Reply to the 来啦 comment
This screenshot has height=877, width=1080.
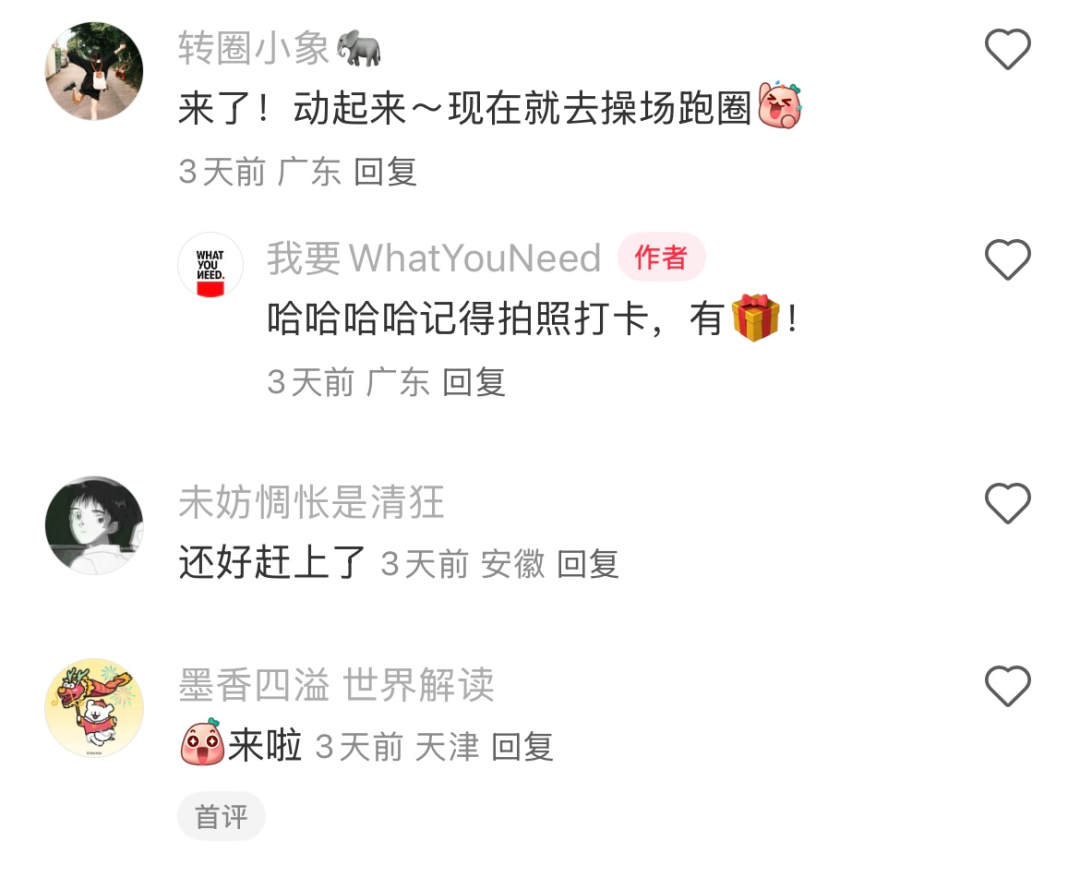523,747
